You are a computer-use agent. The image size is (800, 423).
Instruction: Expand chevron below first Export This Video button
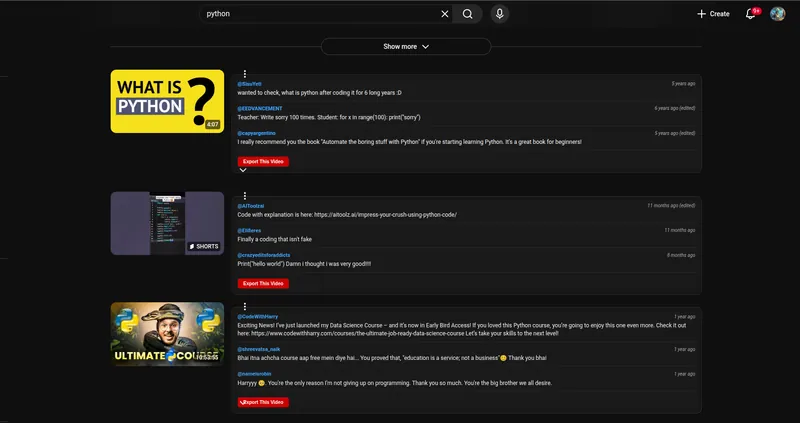243,170
